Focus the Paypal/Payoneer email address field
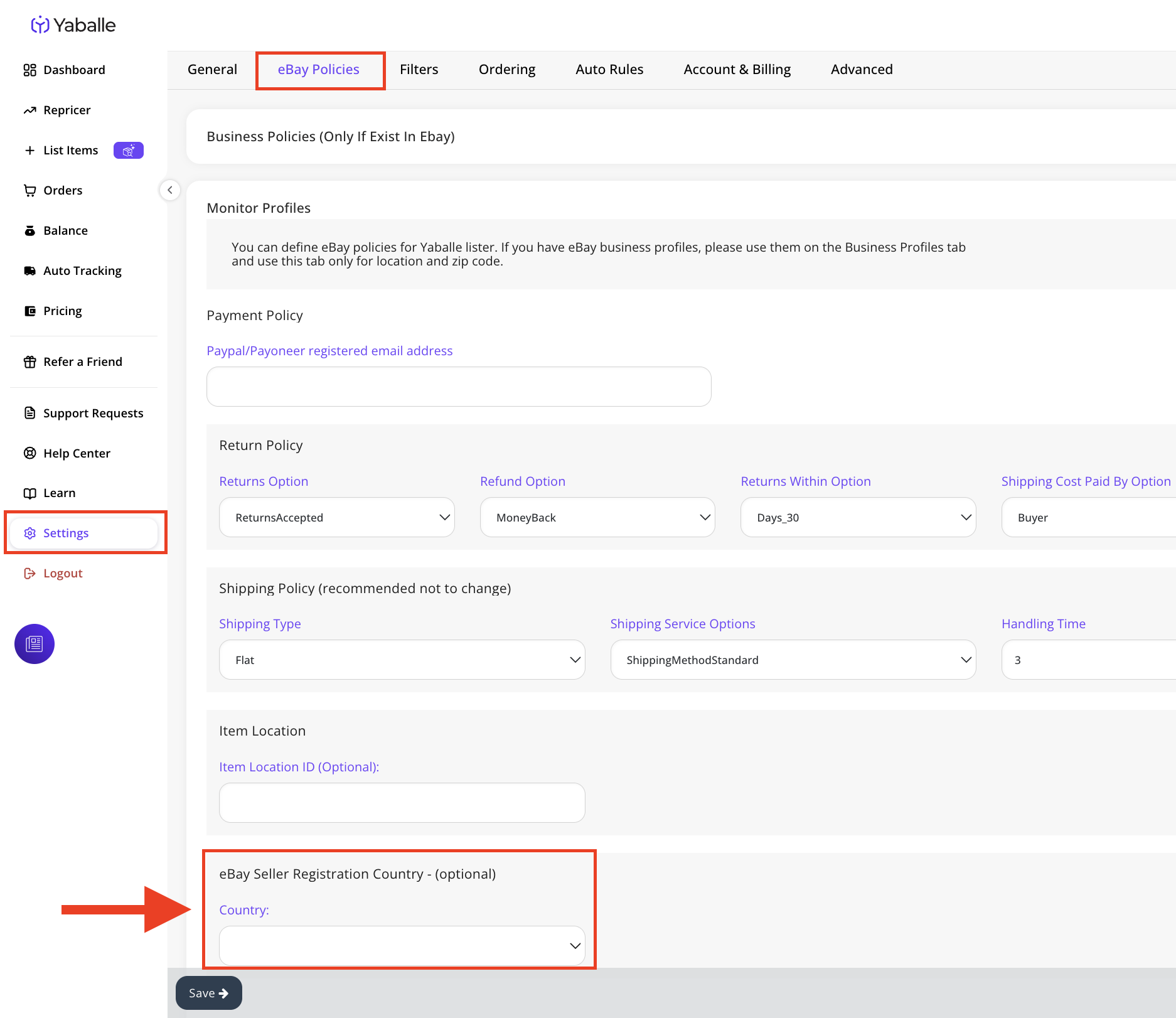Image resolution: width=1176 pixels, height=1018 pixels. pyautogui.click(x=459, y=387)
